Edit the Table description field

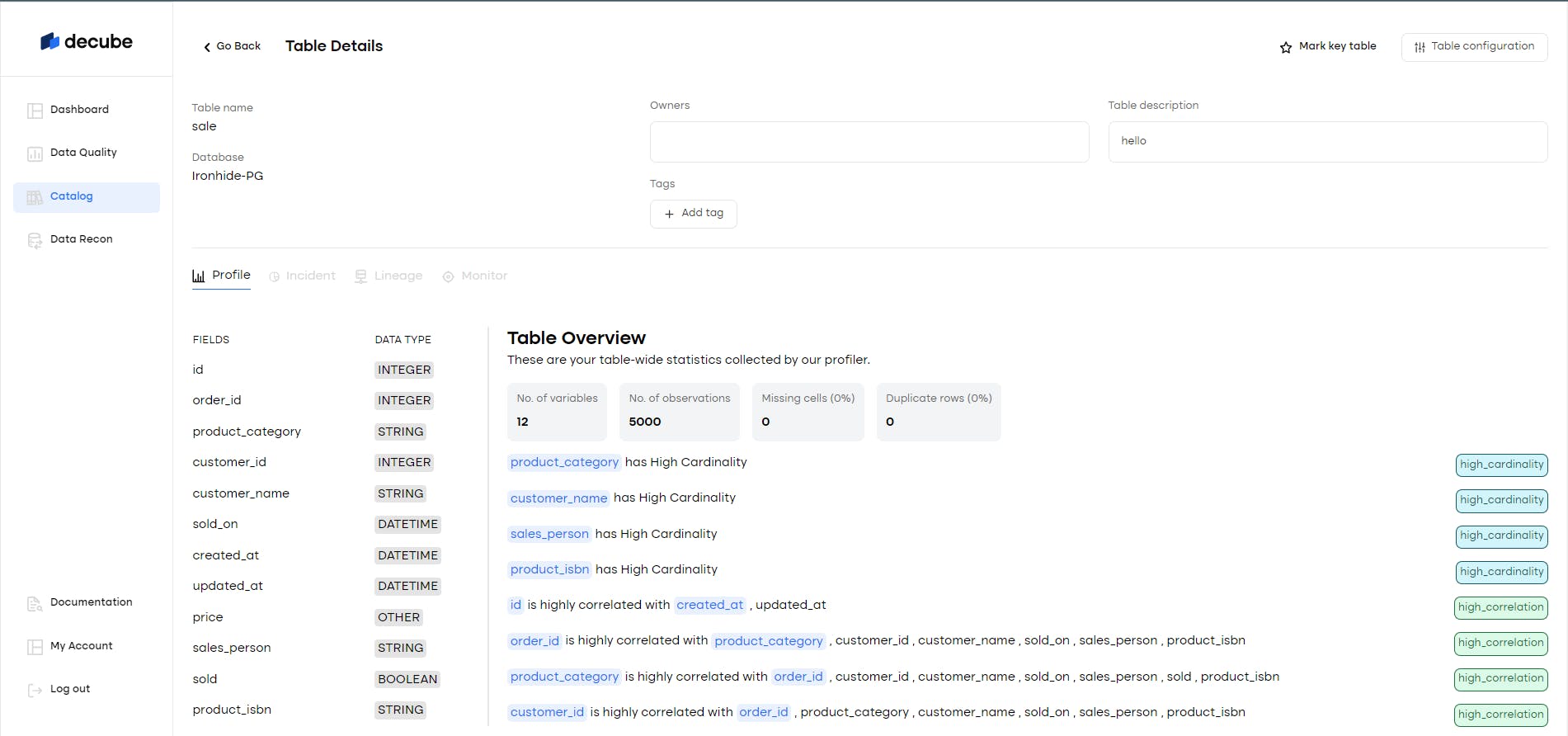[x=1327, y=142]
